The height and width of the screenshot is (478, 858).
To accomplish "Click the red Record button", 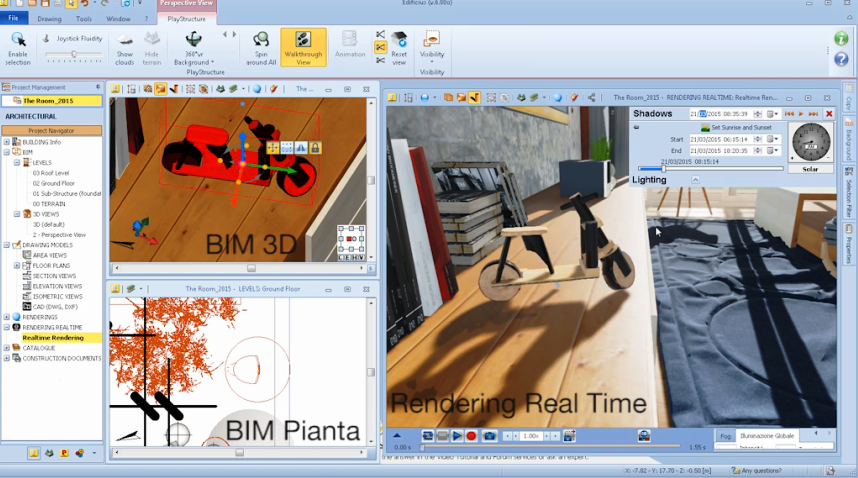I will [x=471, y=436].
